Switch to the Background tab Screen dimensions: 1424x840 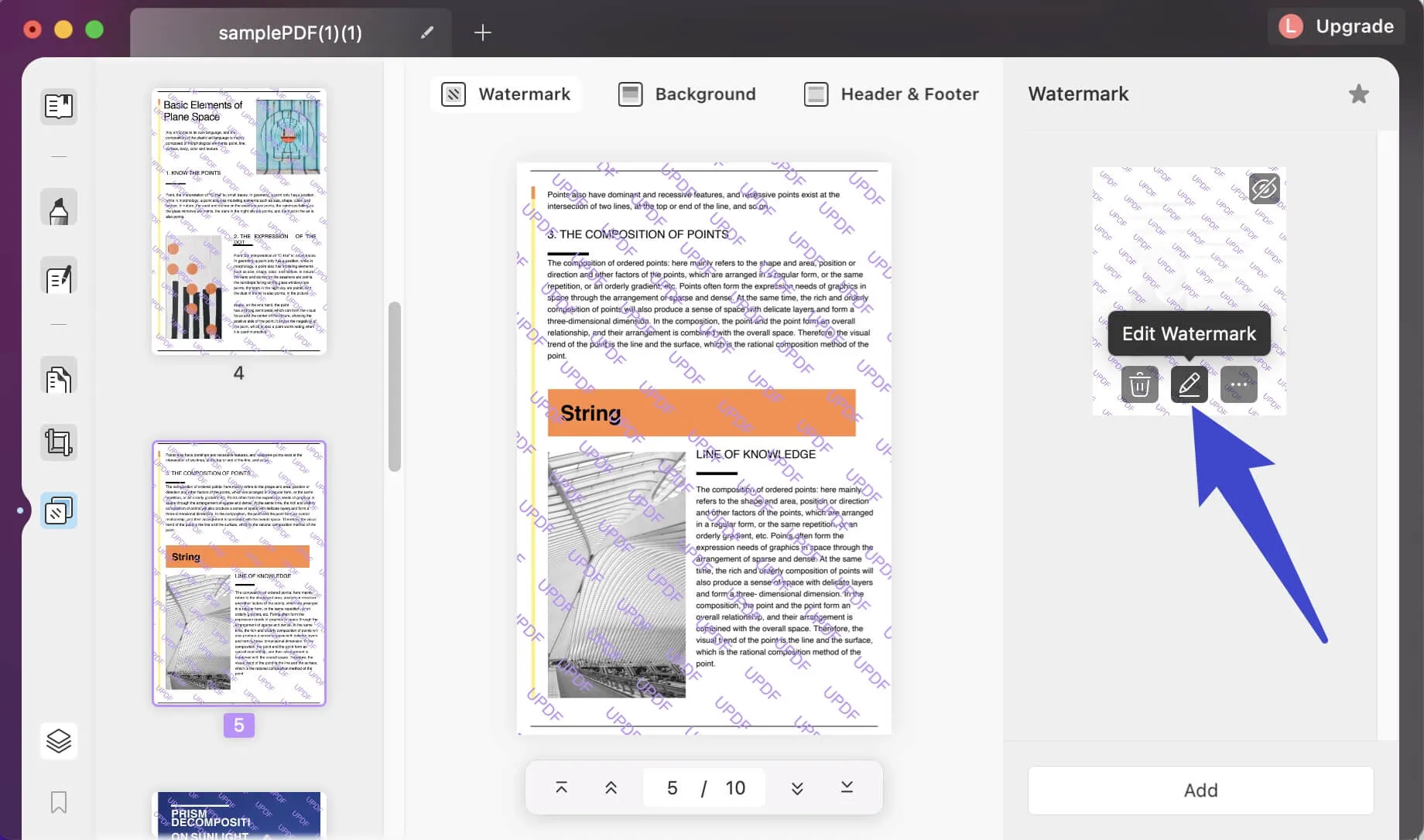click(686, 94)
